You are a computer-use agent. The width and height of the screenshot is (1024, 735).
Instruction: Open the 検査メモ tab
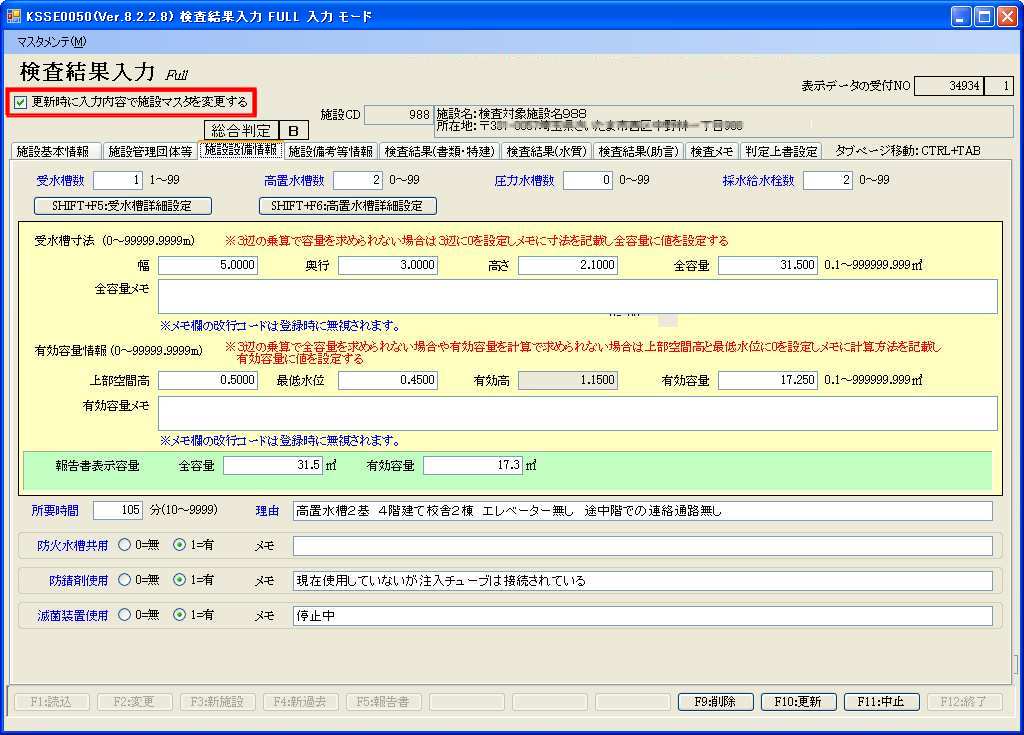coord(712,152)
